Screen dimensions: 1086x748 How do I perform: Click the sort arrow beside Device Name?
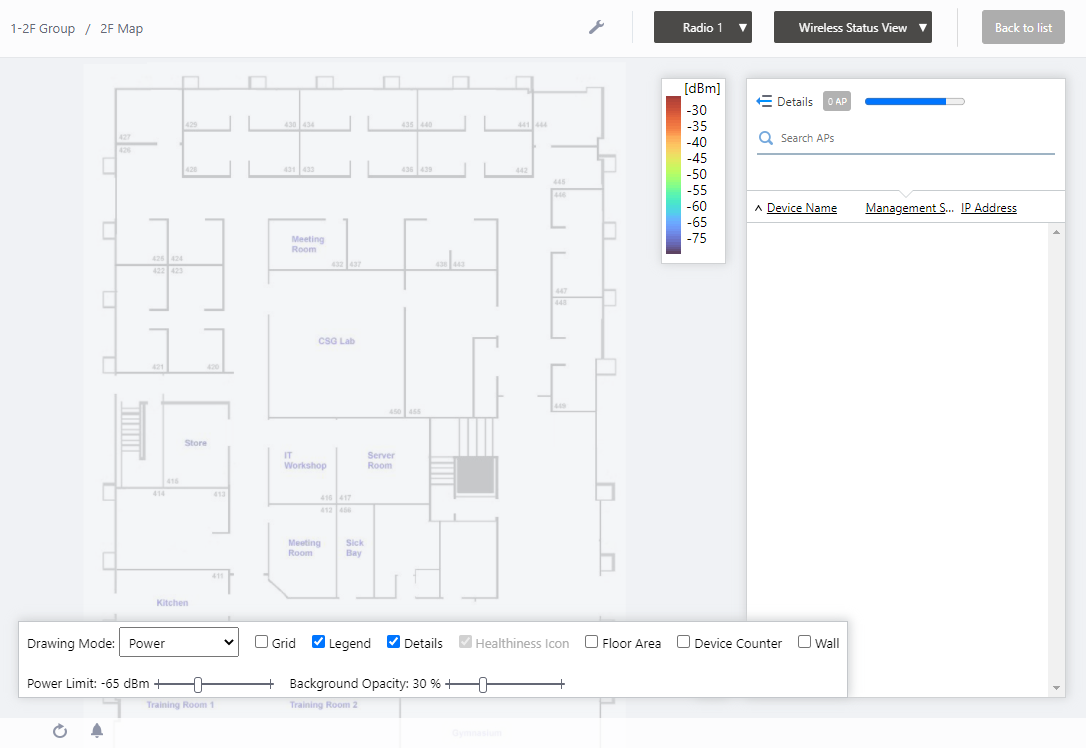click(758, 208)
